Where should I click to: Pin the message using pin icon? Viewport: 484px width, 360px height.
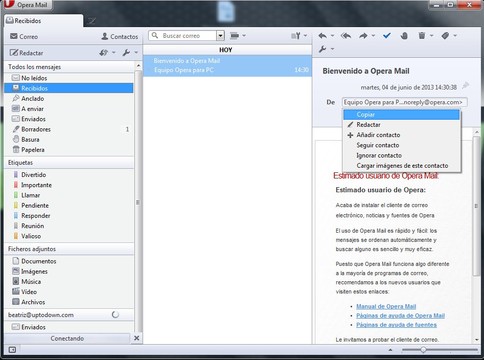pos(465,86)
